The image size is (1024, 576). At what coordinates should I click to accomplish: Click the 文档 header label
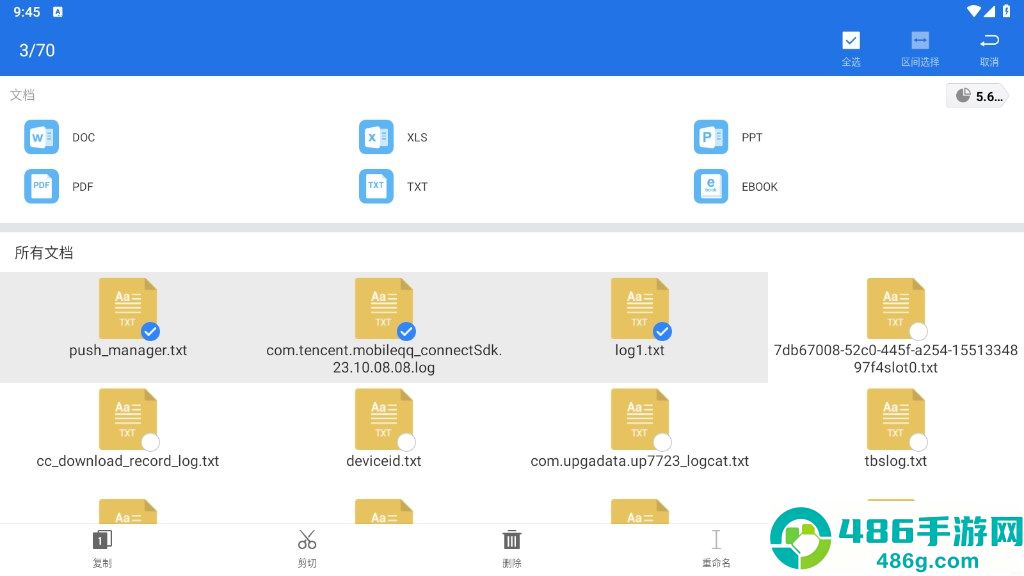click(x=22, y=95)
